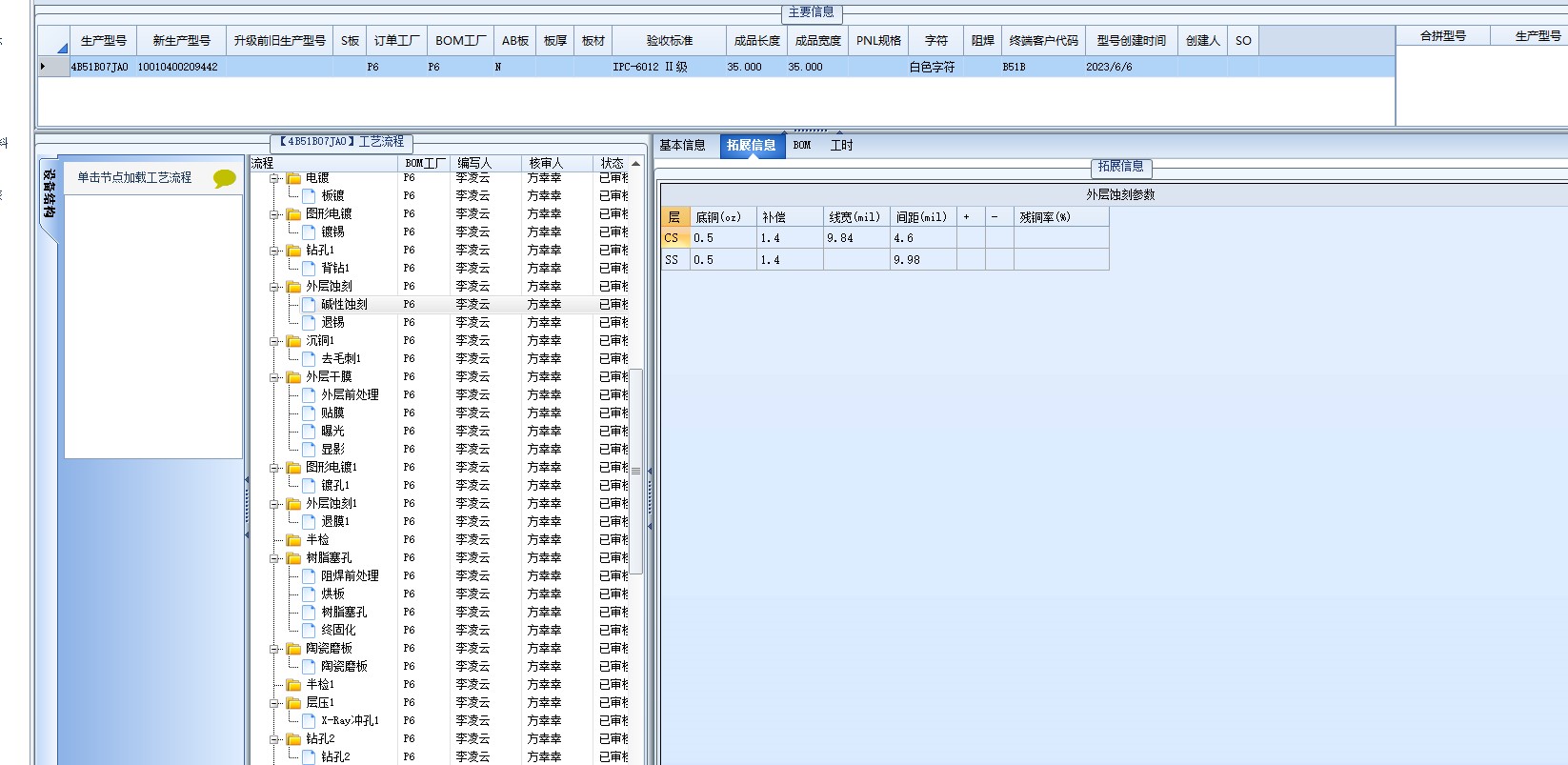Click the 退锡 document icon
Image resolution: width=1568 pixels, height=765 pixels.
[x=309, y=323]
